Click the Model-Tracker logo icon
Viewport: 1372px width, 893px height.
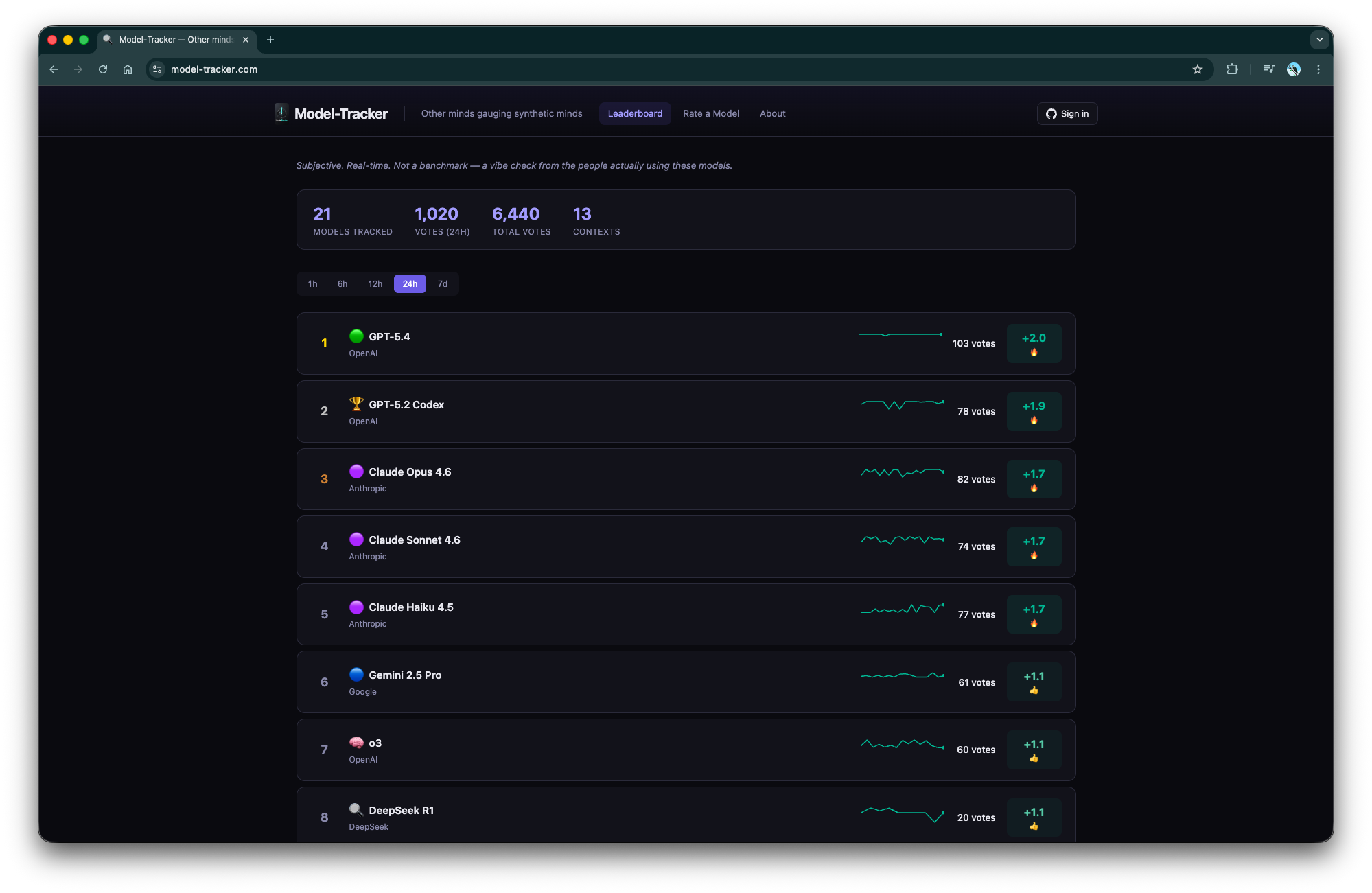[x=281, y=113]
